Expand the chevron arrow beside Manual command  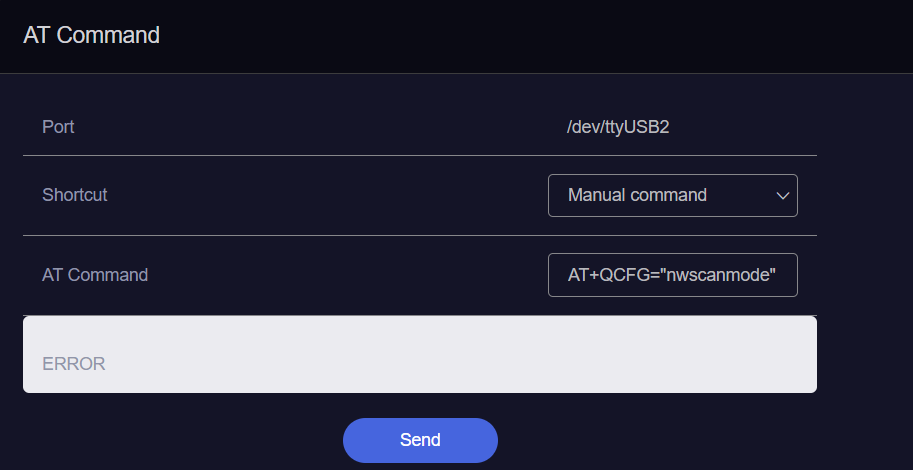[x=783, y=196]
